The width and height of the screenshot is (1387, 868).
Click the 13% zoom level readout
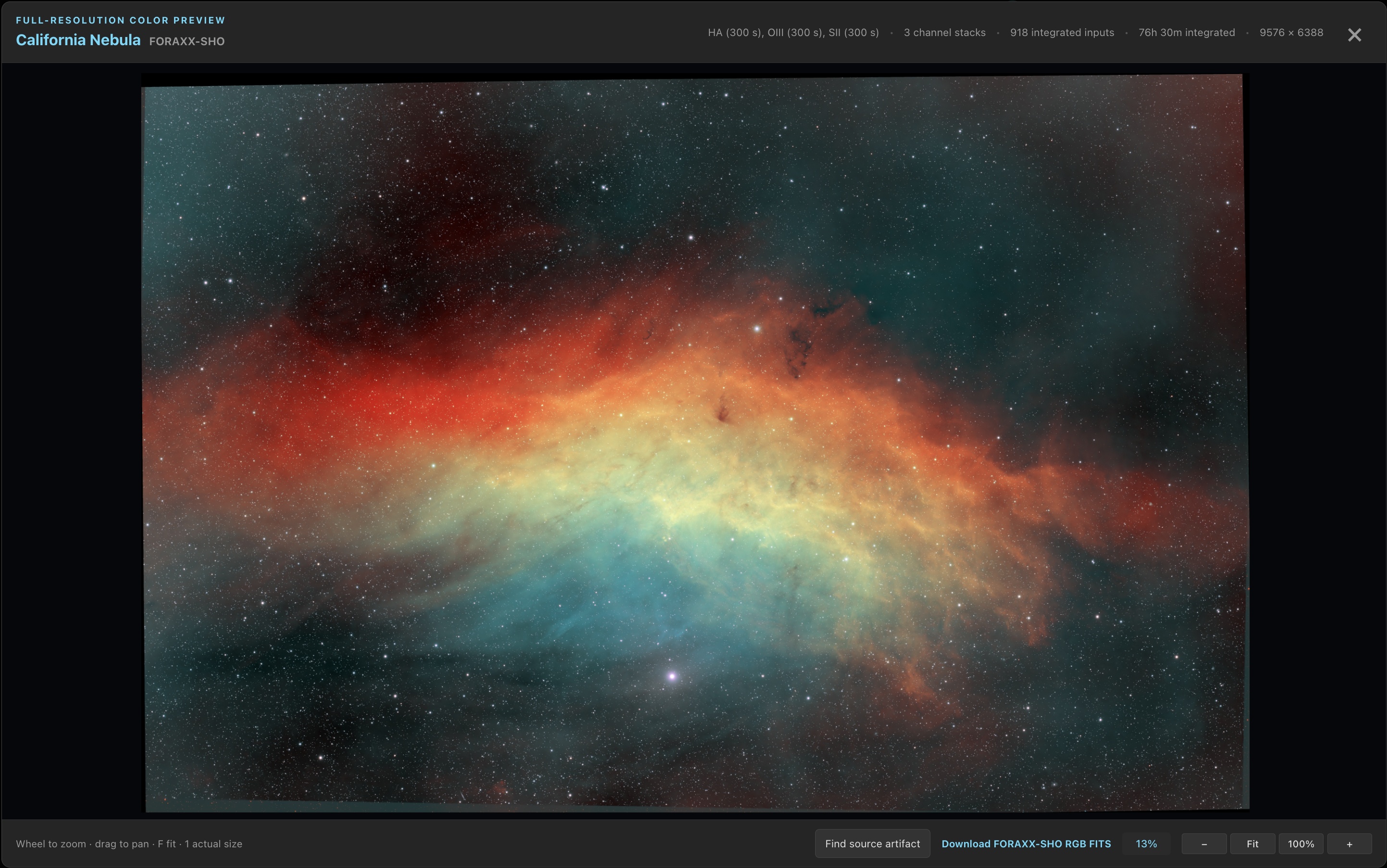point(1146,843)
